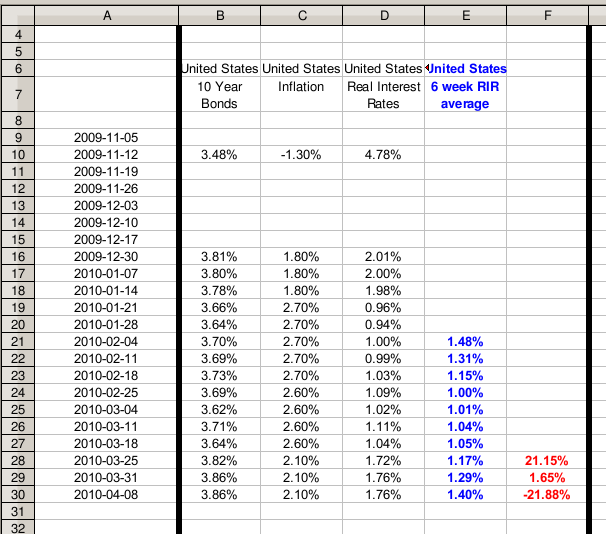Click the real interest rate 0.96%
Viewport: 606px width, 534px height.
pos(383,308)
